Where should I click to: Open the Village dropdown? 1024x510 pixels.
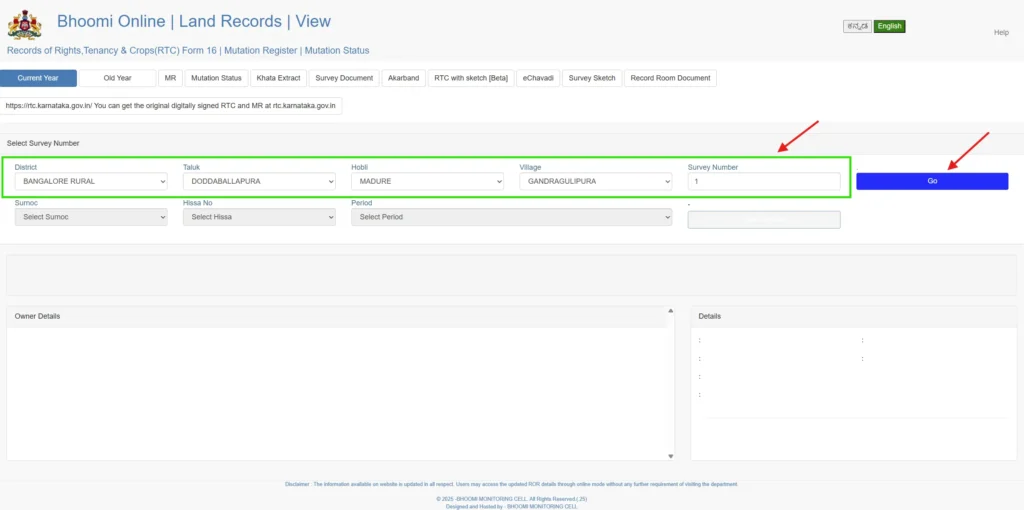click(x=596, y=182)
